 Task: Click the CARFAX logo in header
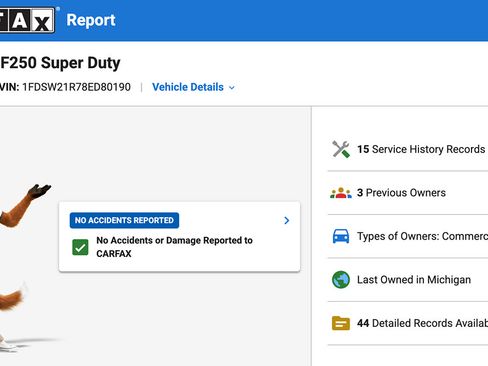tap(27, 20)
